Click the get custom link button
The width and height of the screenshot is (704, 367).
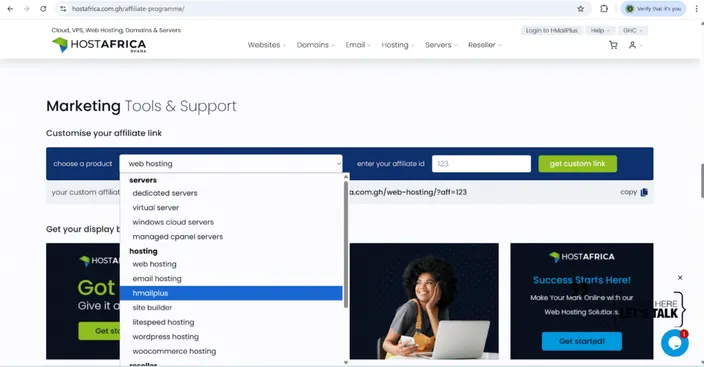[x=577, y=164]
